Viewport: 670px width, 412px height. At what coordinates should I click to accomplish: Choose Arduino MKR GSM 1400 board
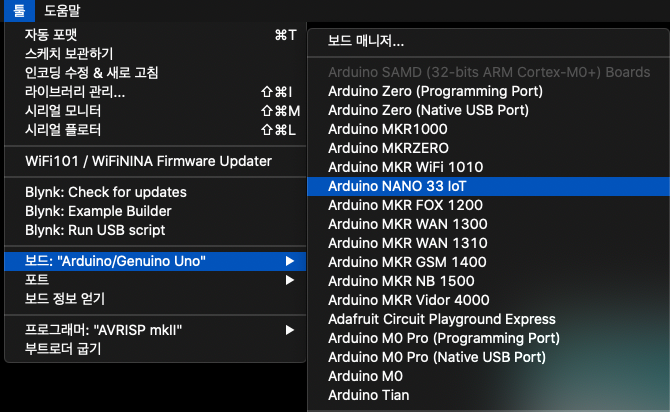coord(488,262)
